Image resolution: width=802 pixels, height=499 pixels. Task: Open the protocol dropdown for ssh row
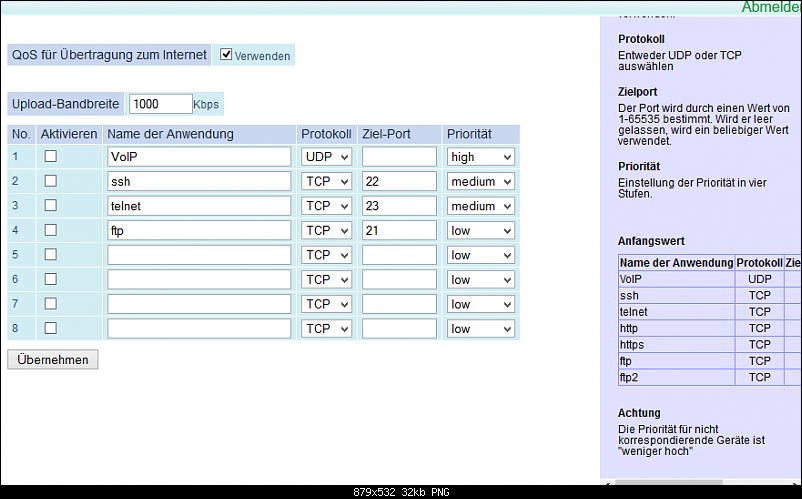tap(326, 182)
